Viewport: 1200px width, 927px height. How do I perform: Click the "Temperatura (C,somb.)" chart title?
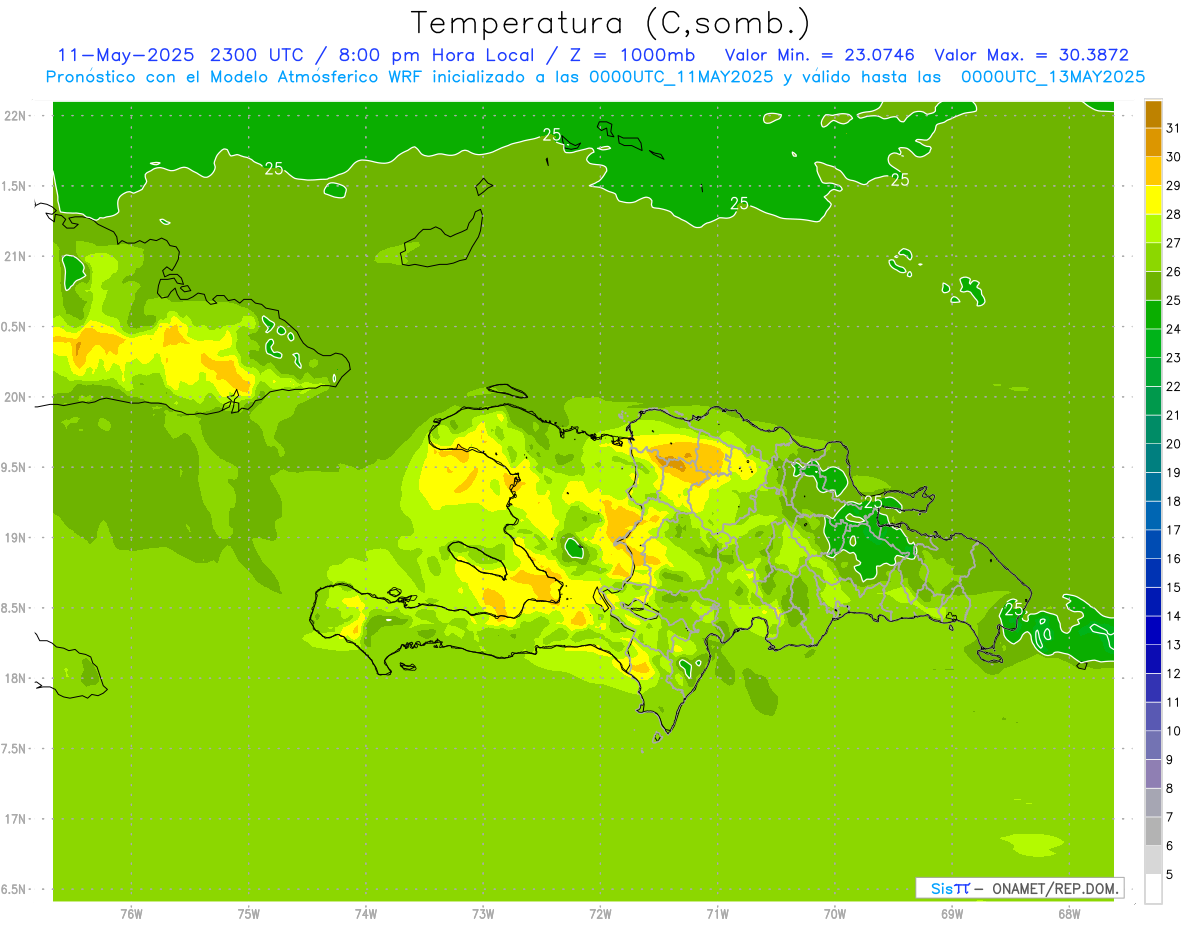coord(610,23)
